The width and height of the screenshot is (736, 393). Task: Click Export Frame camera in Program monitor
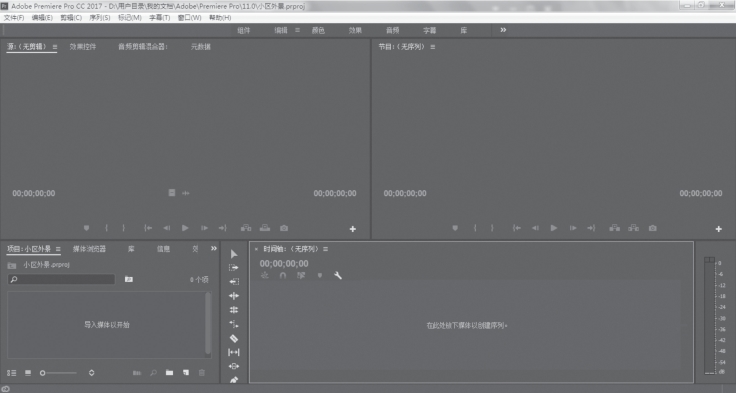pos(653,228)
